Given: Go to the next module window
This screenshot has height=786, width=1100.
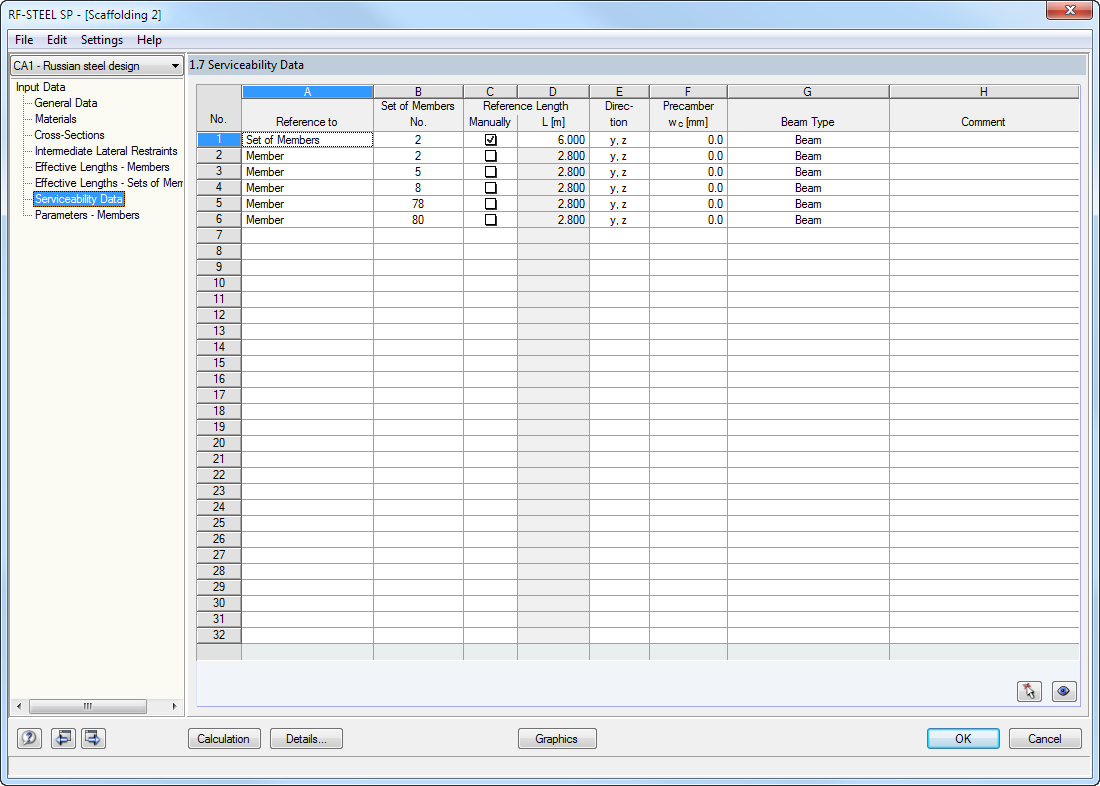Looking at the screenshot, I should click(92, 738).
